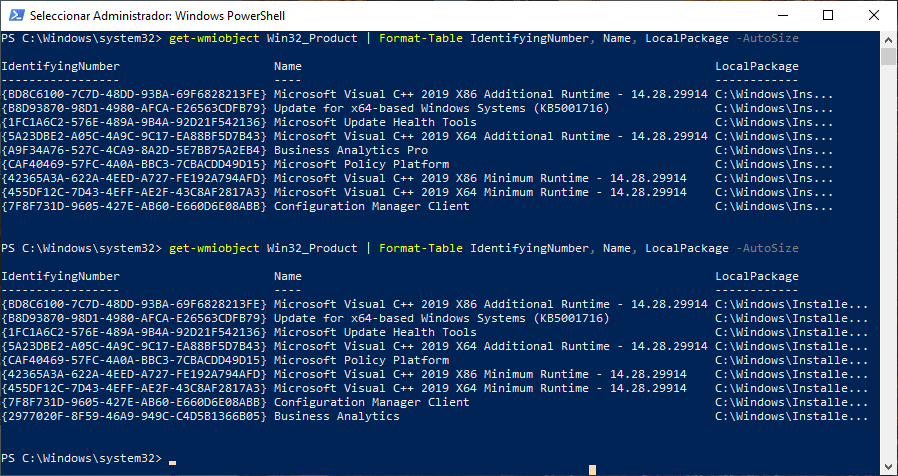Click the GUID {2977020F-8F59-46A9-949C-C4D5B1366B05}
Viewport: 898px width, 476px height.
(x=134, y=416)
